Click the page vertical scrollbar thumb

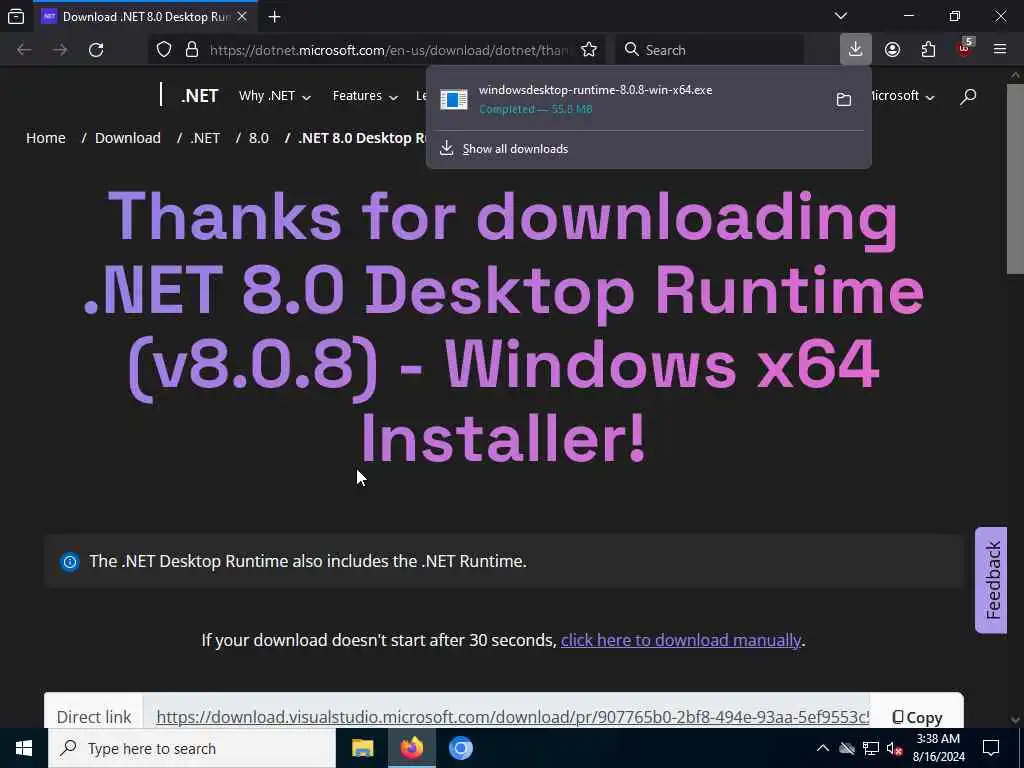click(1015, 178)
